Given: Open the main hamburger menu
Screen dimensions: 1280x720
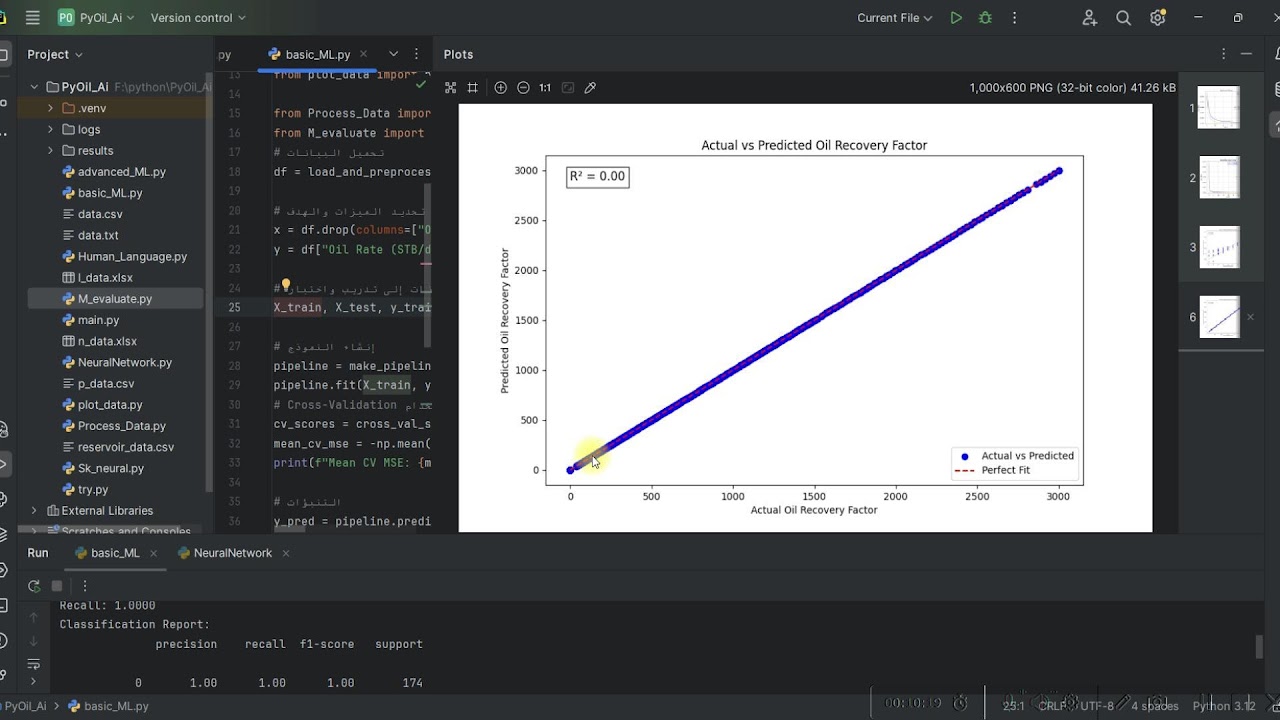Looking at the screenshot, I should [33, 18].
